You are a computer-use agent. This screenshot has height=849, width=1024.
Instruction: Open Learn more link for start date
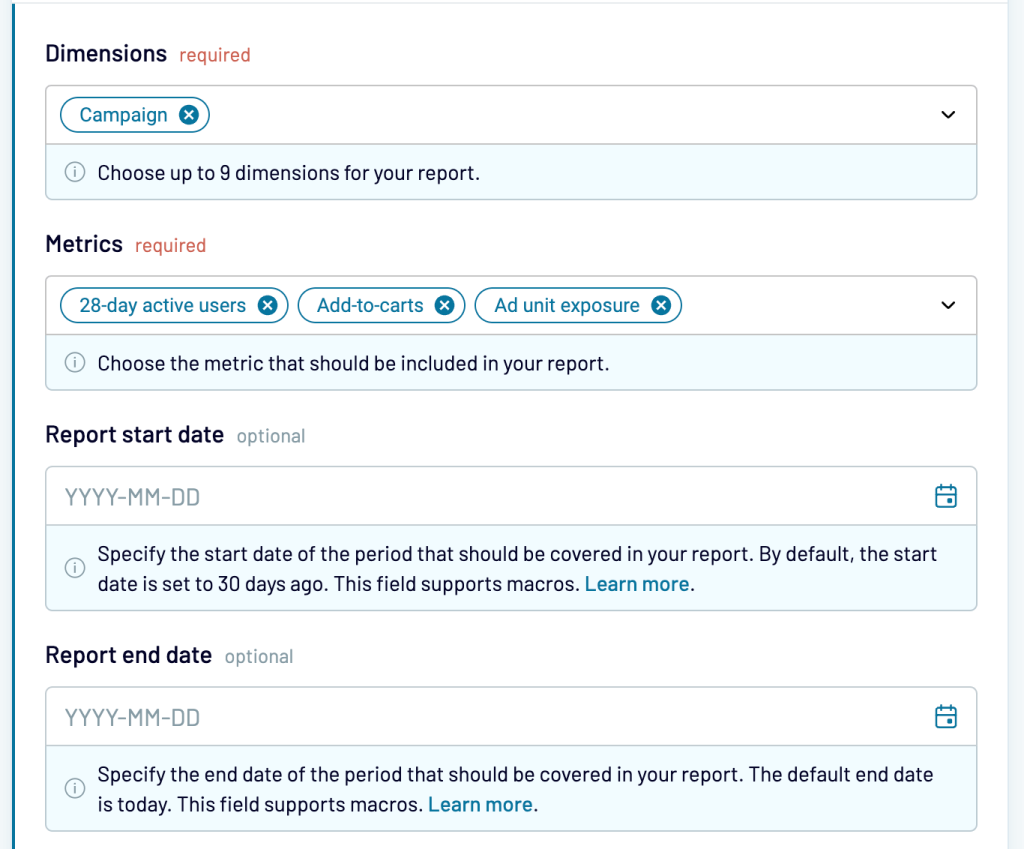pos(637,584)
